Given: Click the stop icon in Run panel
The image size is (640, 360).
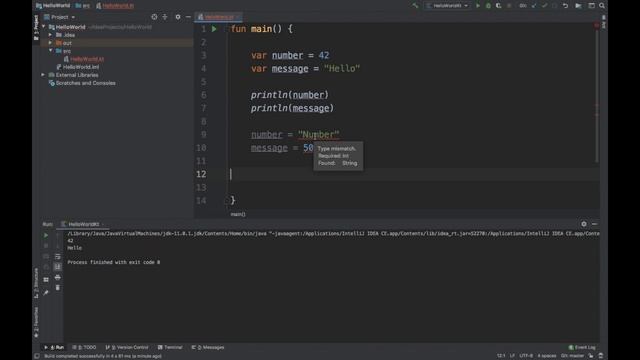Looking at the screenshot, I should tap(46, 246).
